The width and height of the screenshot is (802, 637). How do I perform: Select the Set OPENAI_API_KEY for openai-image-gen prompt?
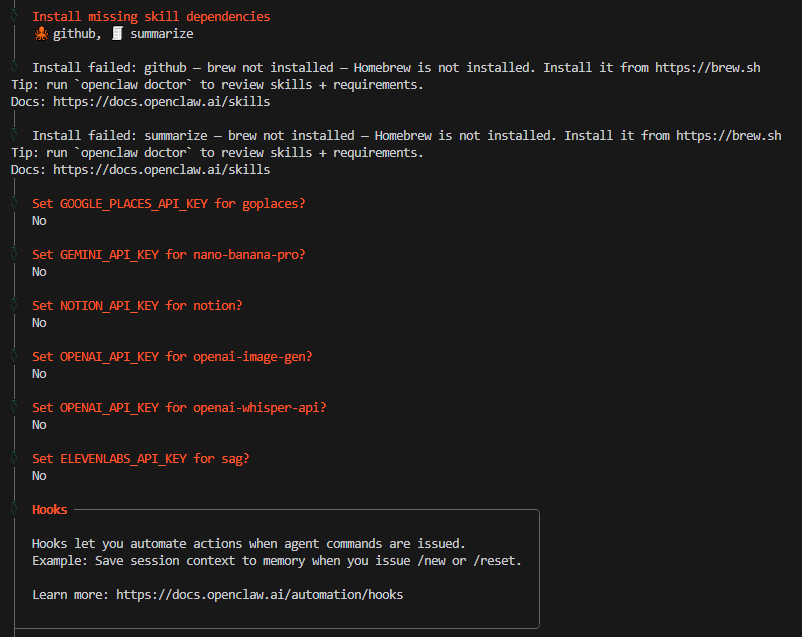coord(172,357)
